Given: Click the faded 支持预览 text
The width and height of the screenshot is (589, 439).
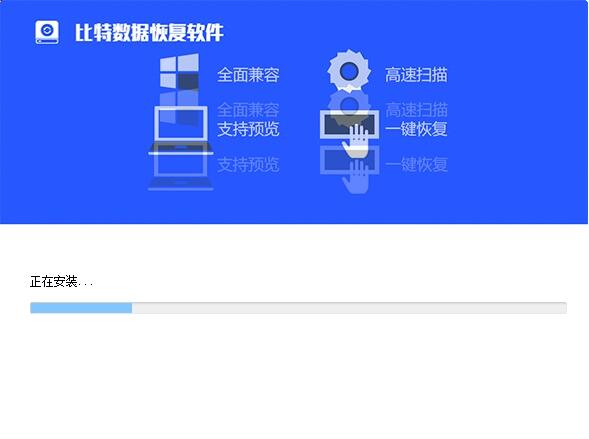Looking at the screenshot, I should tap(248, 164).
